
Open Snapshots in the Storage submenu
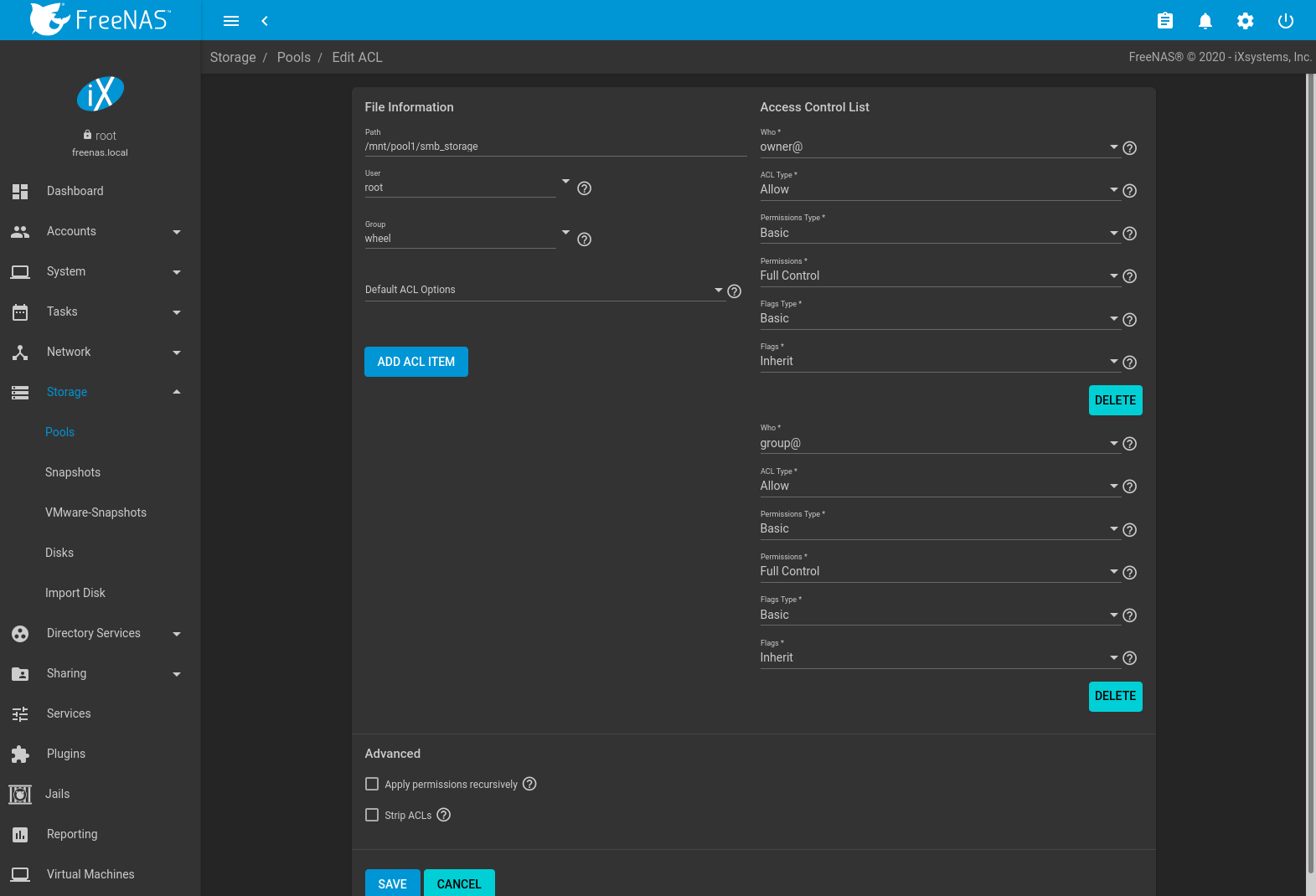pos(73,472)
